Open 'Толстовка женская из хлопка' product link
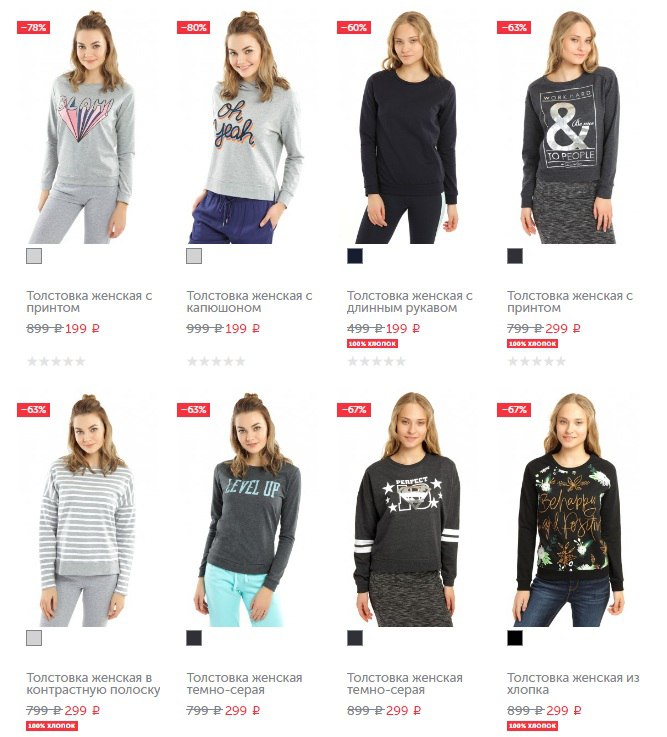 click(573, 684)
